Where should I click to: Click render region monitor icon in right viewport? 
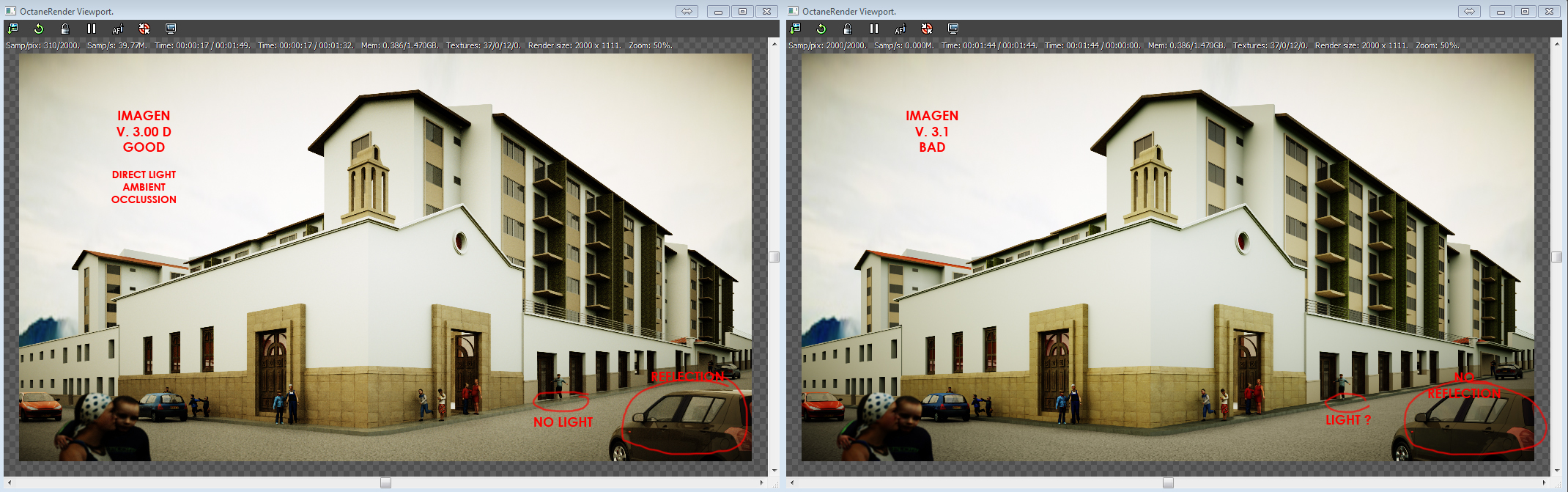pos(953,29)
